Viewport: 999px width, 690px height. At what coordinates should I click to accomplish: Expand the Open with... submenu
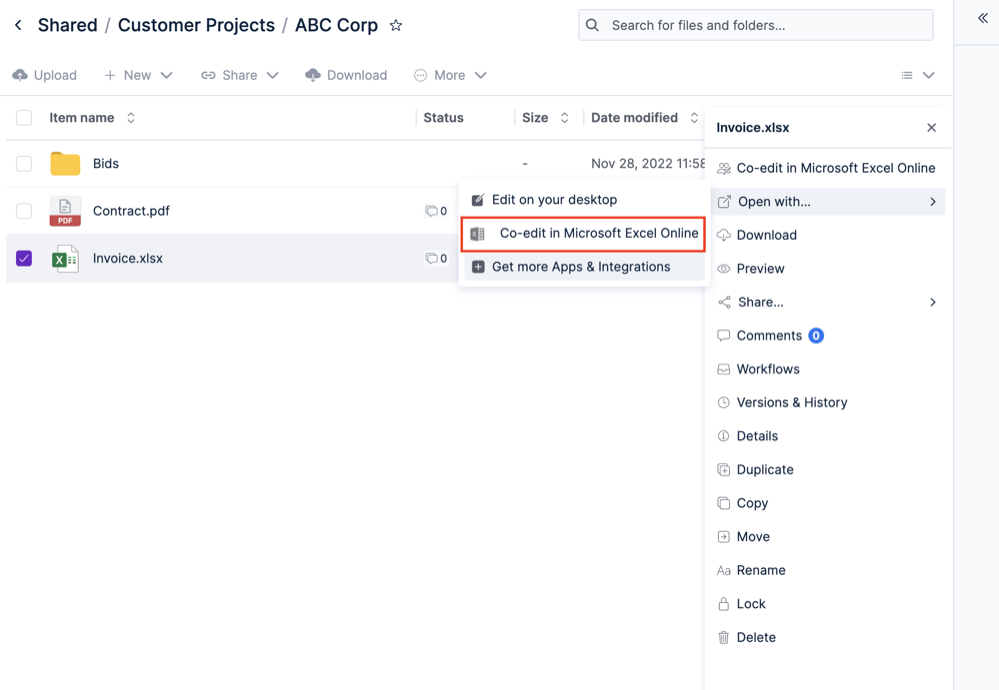[828, 202]
